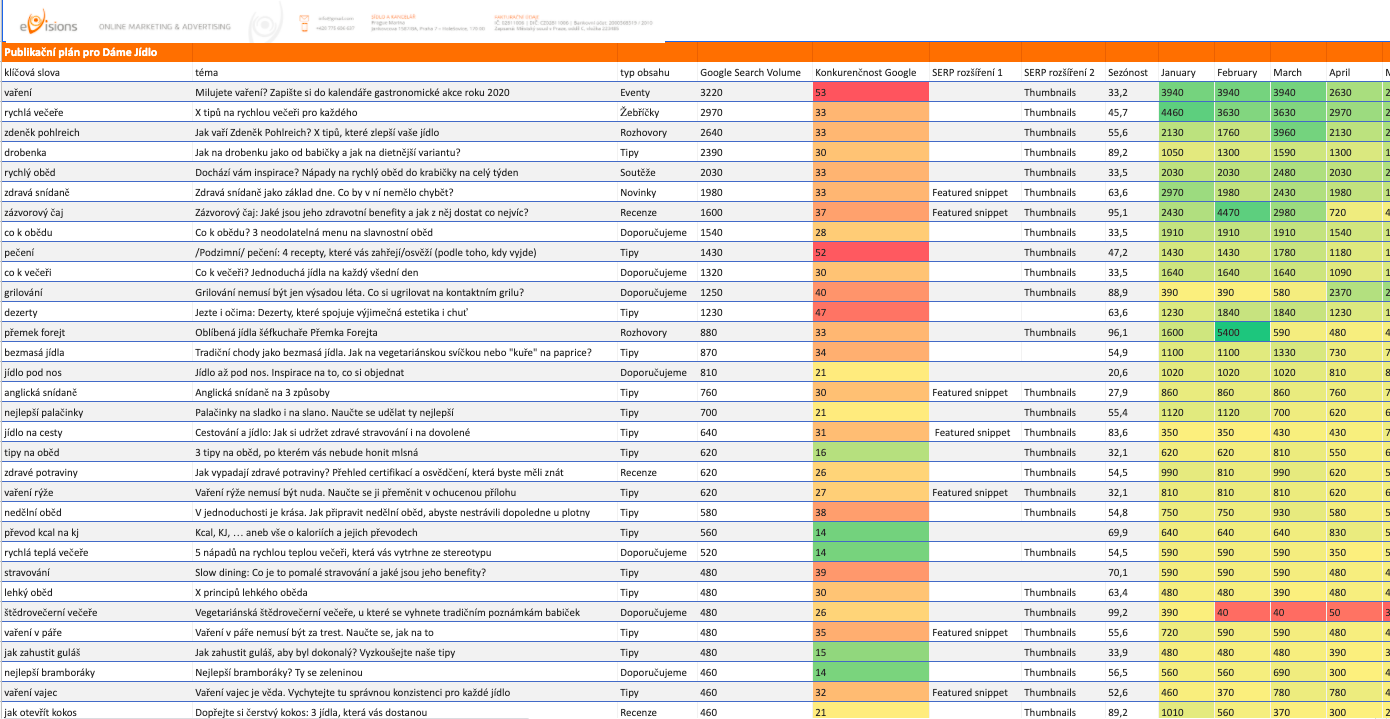
Task: Click the email envelope icon in the header
Action: [x=306, y=18]
